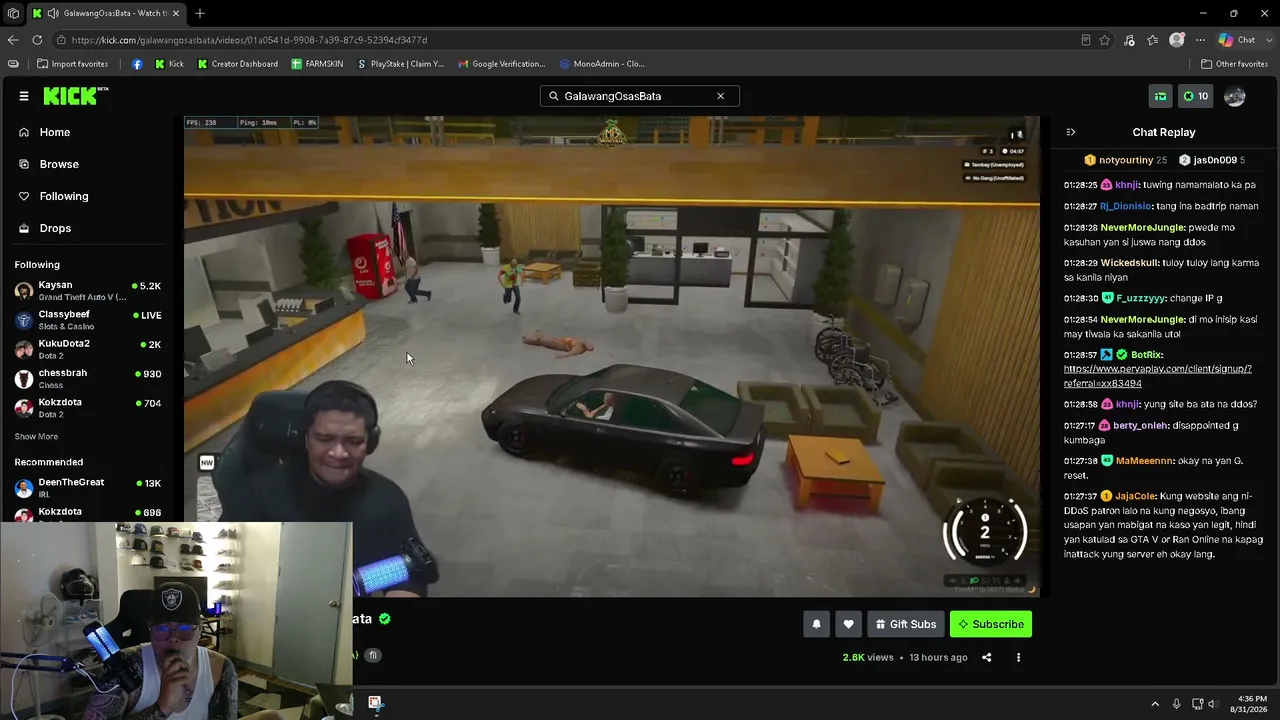Open the browser profile avatar
The width and height of the screenshot is (1280, 720).
[1177, 40]
